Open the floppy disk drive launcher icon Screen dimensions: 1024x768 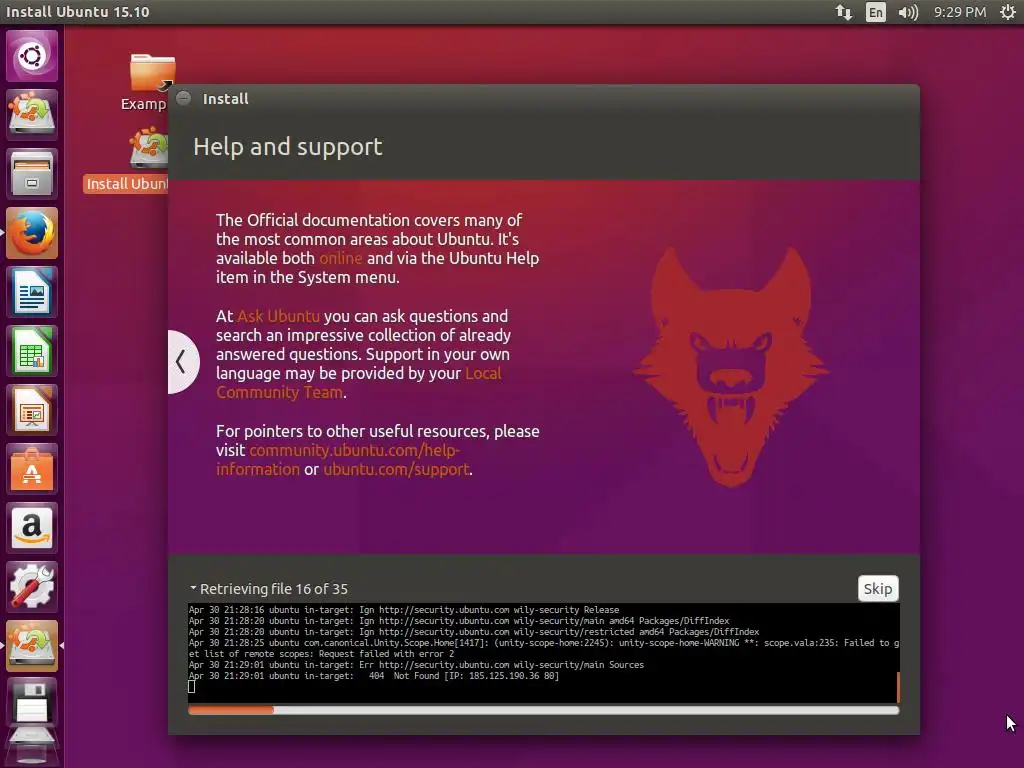[32, 704]
